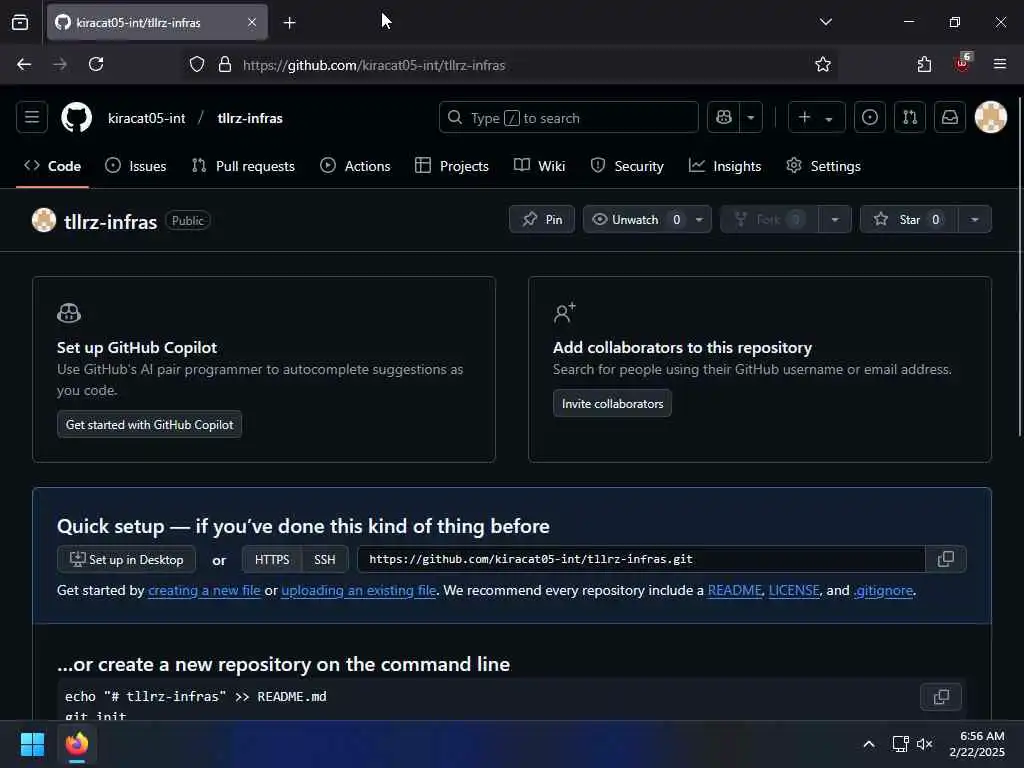Expand the Copilot dropdown arrow in header
This screenshot has height=768, width=1024.
pyautogui.click(x=751, y=118)
